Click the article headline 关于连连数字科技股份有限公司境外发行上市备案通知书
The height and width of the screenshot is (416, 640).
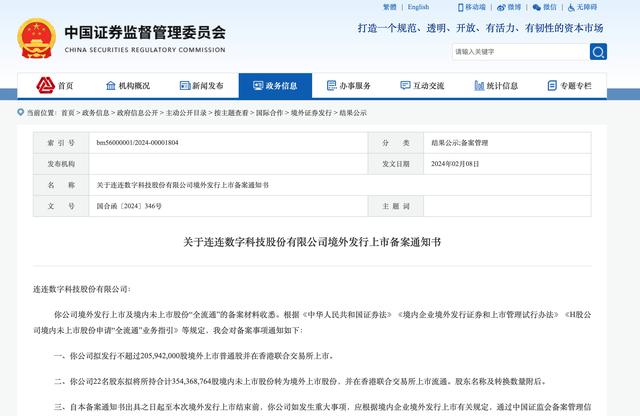[x=312, y=242]
